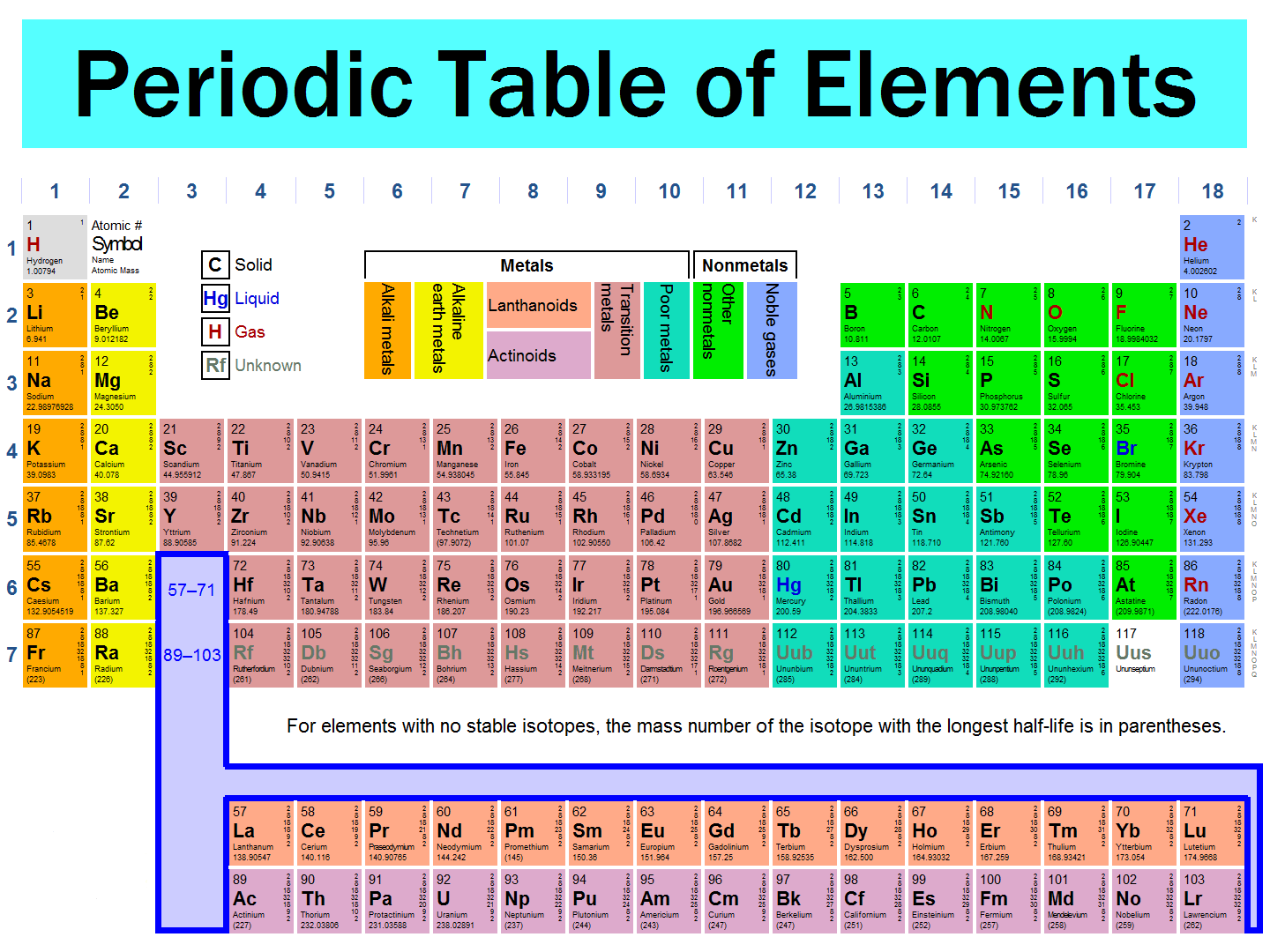The image size is (1270, 952).
Task: Click the Periodic Table of Elements title
Action: (635, 84)
